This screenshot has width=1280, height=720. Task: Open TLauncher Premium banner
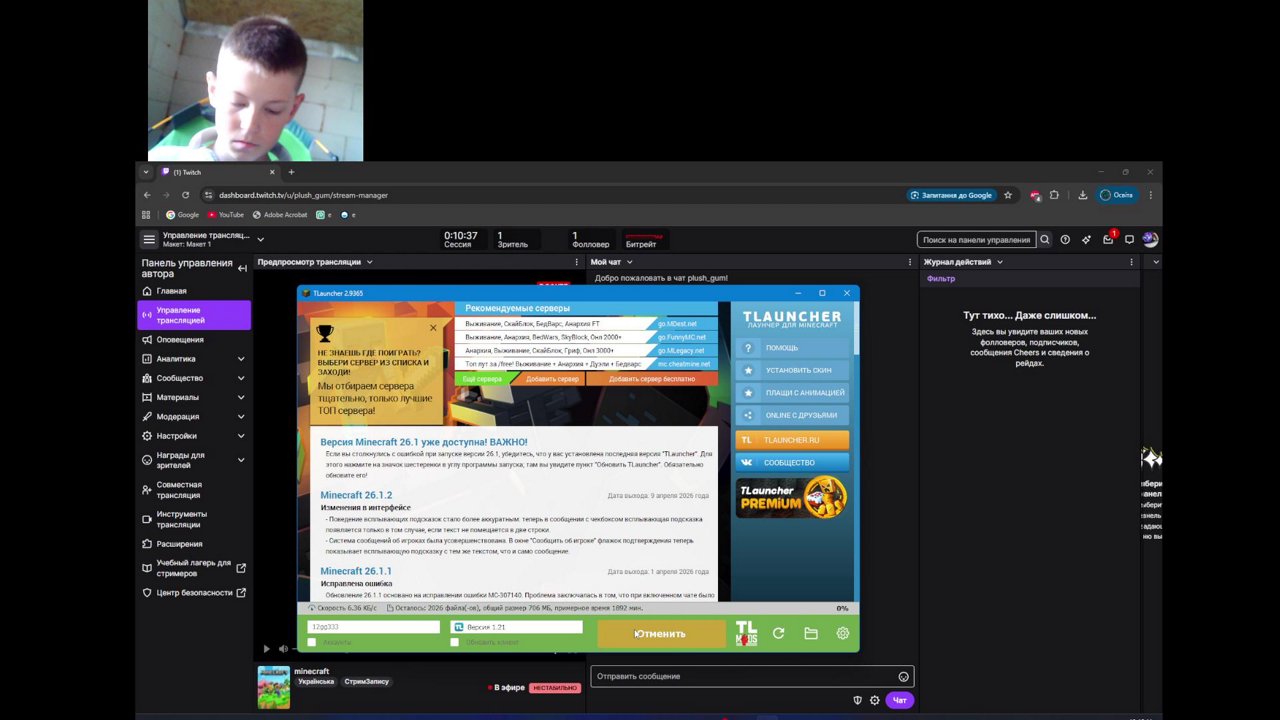click(x=792, y=499)
